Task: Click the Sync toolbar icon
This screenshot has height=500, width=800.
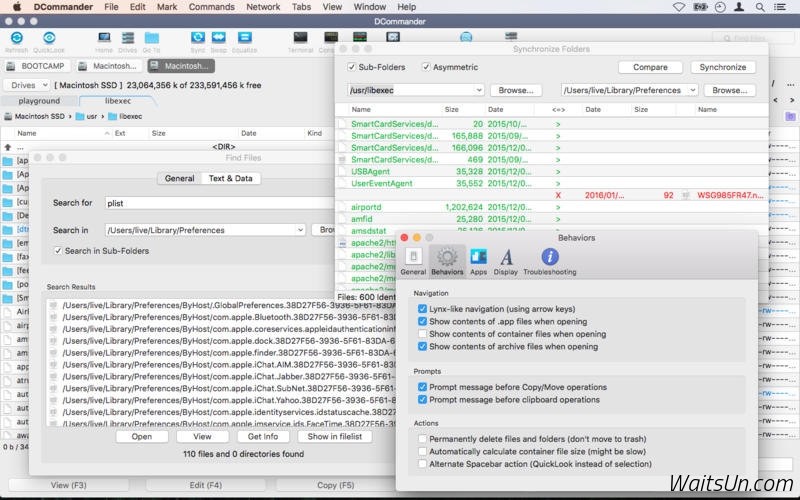Action: [x=197, y=38]
